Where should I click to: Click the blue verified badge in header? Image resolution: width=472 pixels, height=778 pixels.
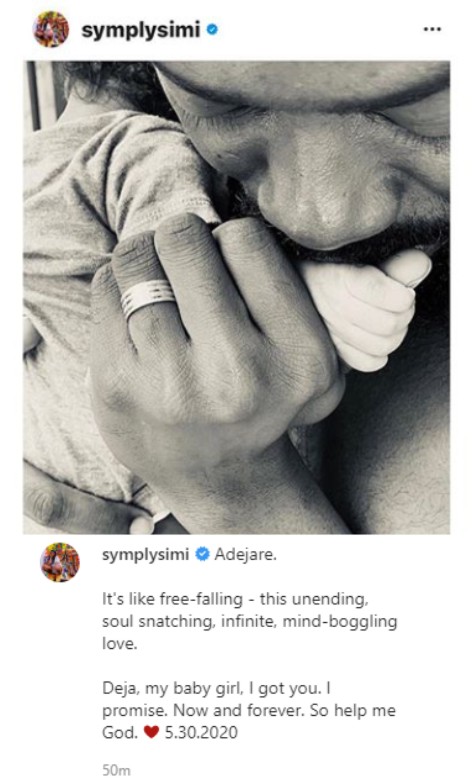tap(212, 30)
